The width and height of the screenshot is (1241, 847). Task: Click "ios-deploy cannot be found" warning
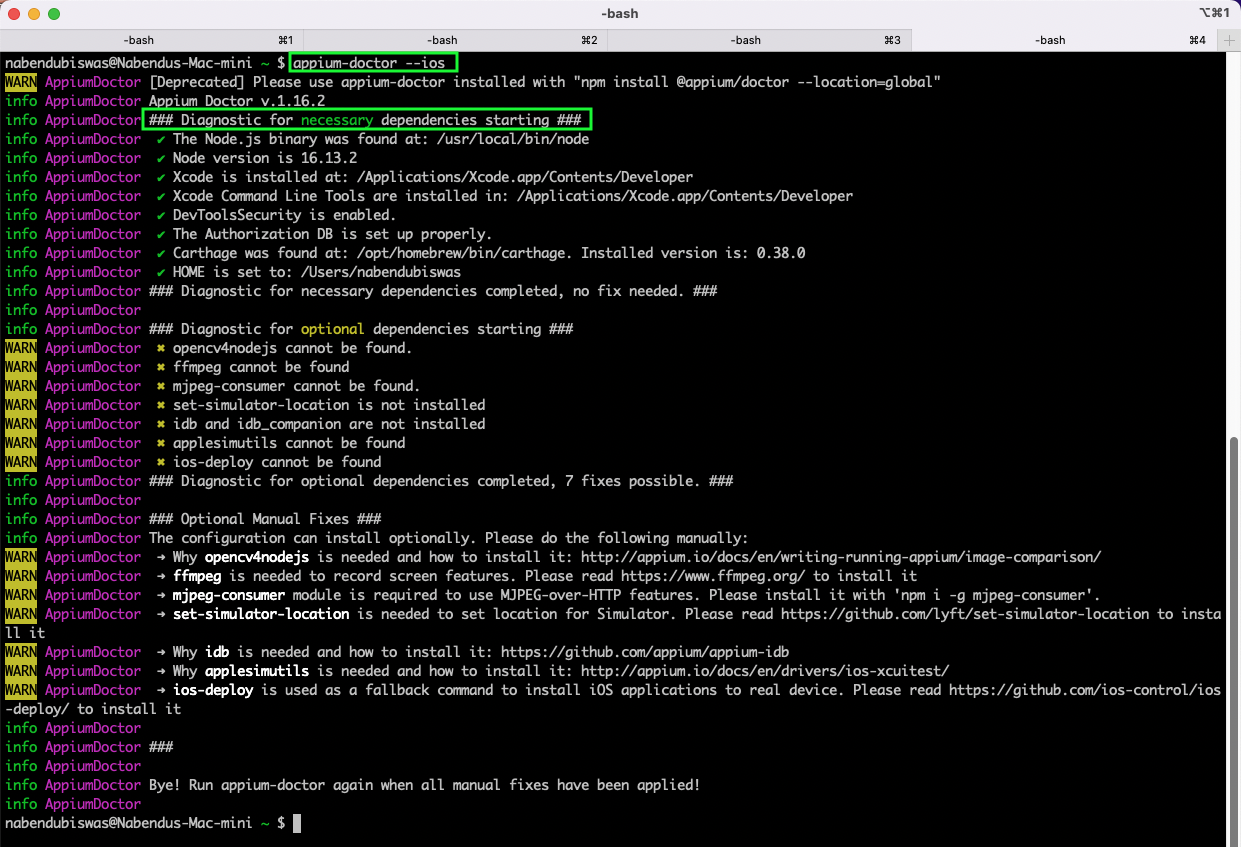point(277,462)
